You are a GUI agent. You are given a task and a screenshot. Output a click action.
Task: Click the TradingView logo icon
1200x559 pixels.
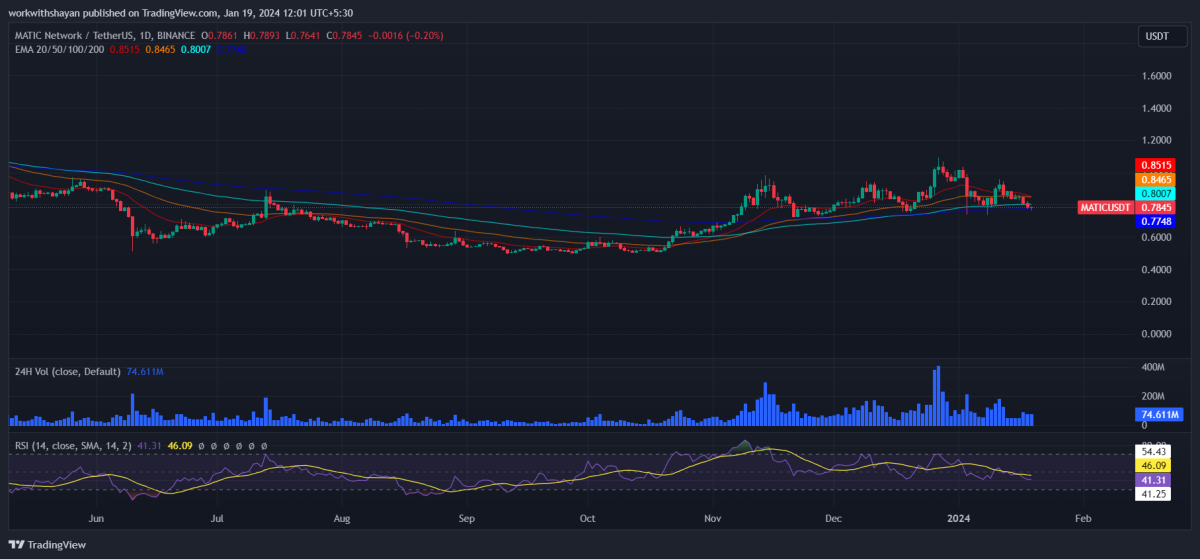[16, 544]
